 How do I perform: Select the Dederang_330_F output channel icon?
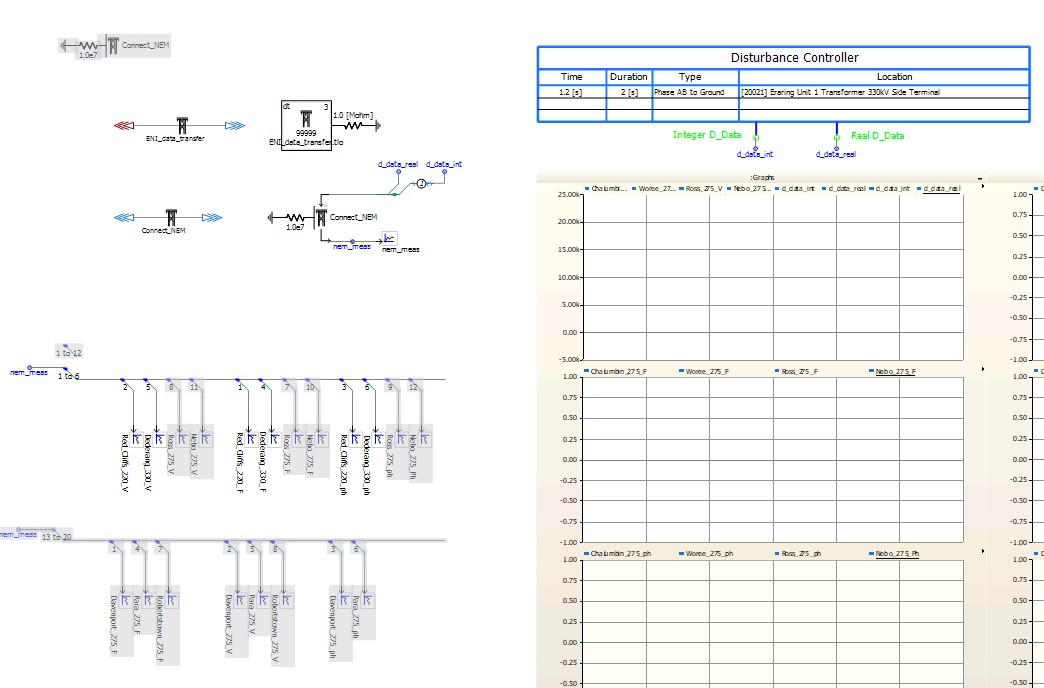[x=275, y=439]
